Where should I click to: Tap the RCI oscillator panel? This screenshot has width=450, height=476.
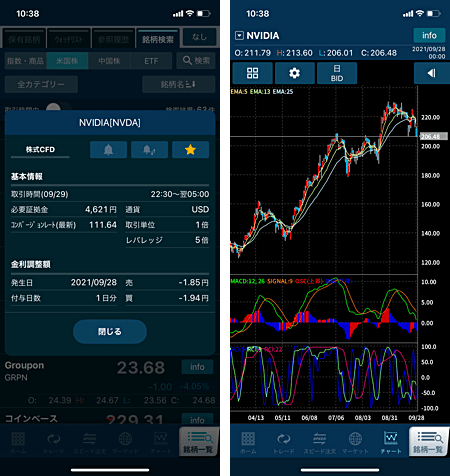[x=324, y=377]
